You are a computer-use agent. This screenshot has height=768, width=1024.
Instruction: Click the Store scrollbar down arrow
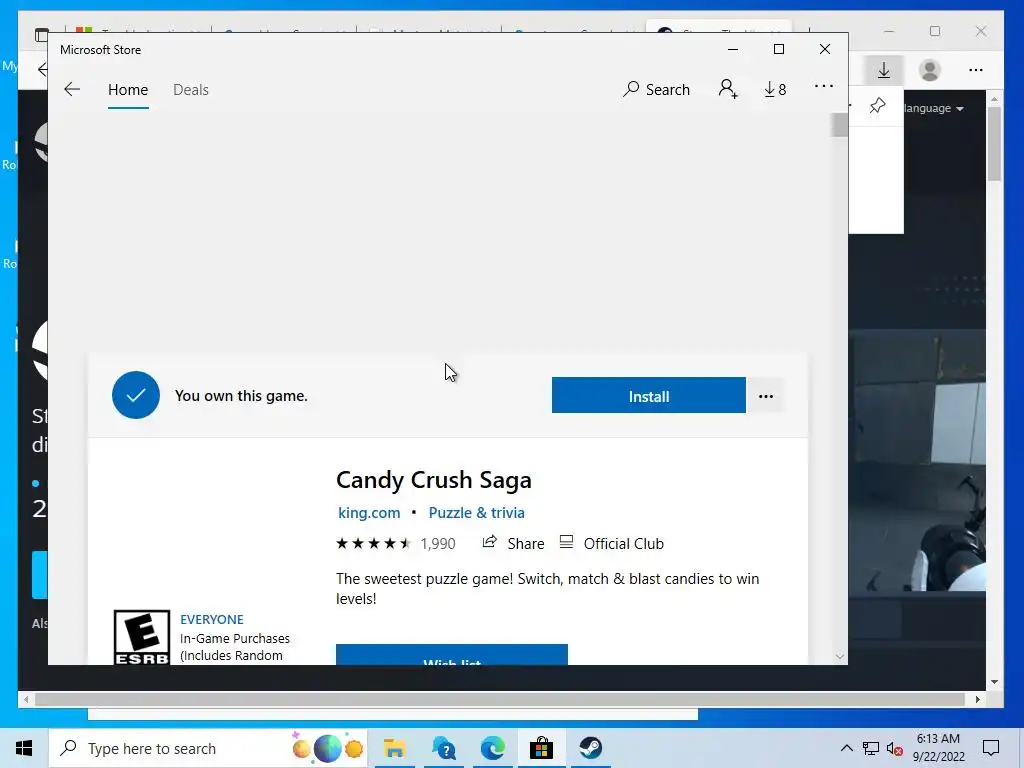coord(840,656)
